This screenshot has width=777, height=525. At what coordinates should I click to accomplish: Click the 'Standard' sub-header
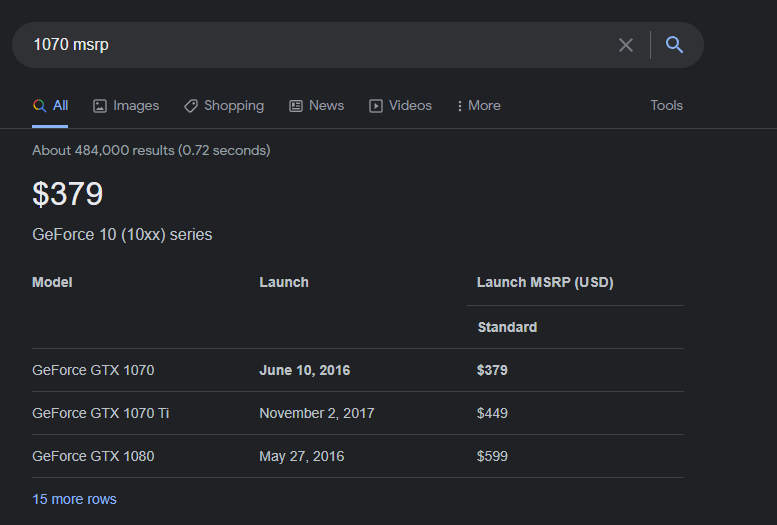click(507, 327)
